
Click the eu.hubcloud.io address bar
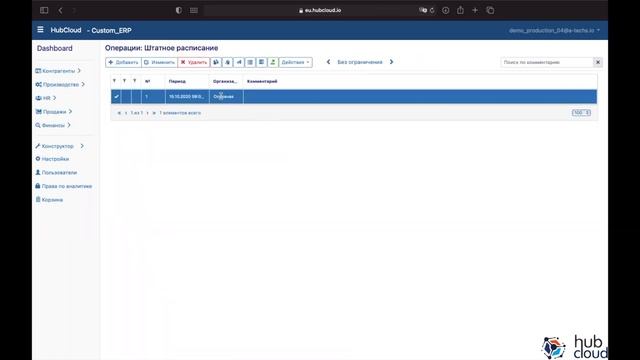point(320,10)
